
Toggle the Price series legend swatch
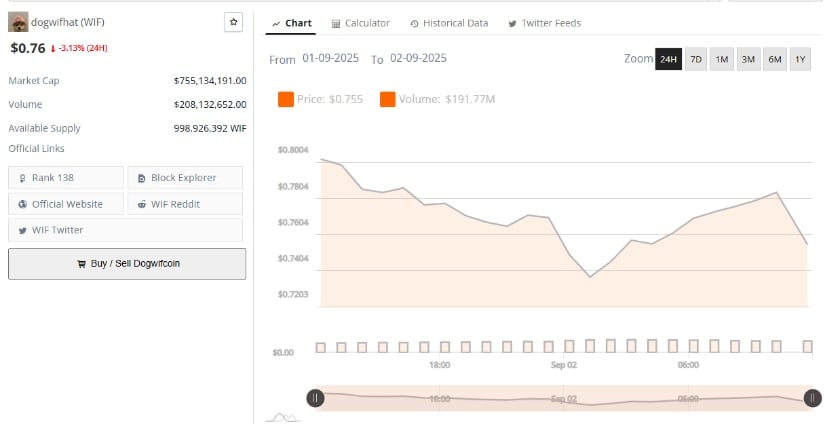tap(286, 99)
